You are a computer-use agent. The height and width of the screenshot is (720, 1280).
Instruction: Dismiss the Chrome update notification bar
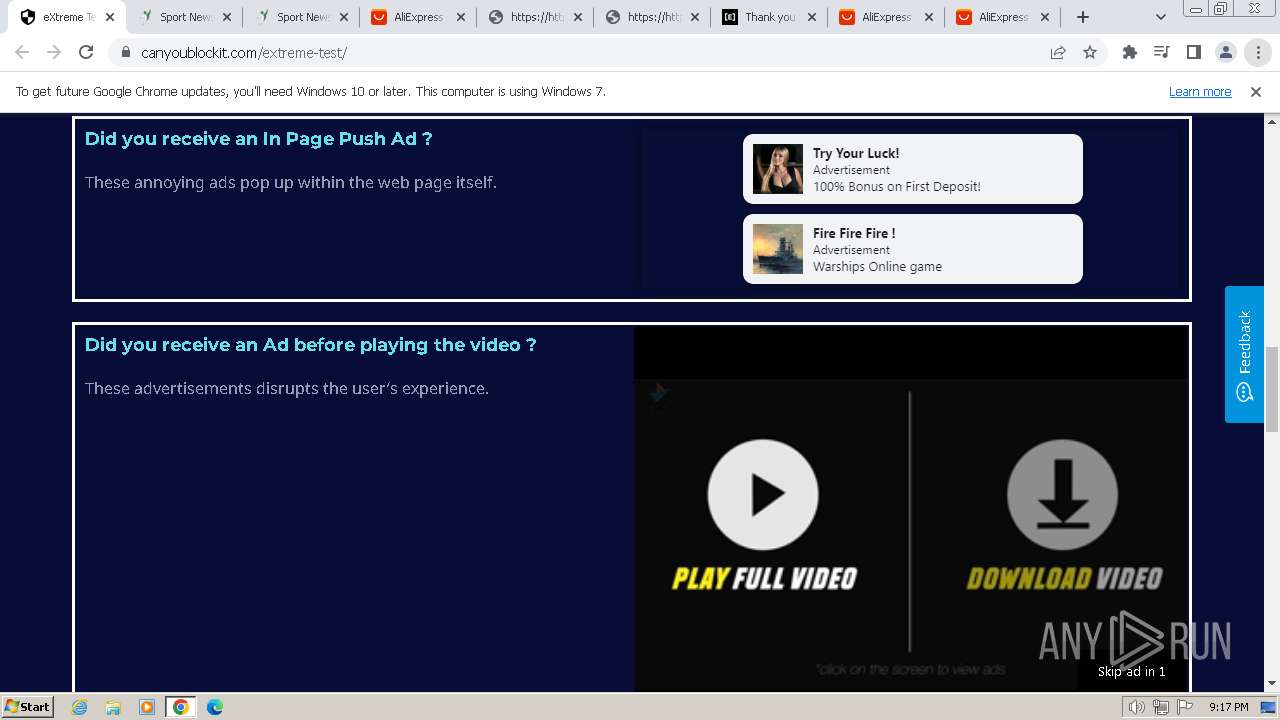1256,91
